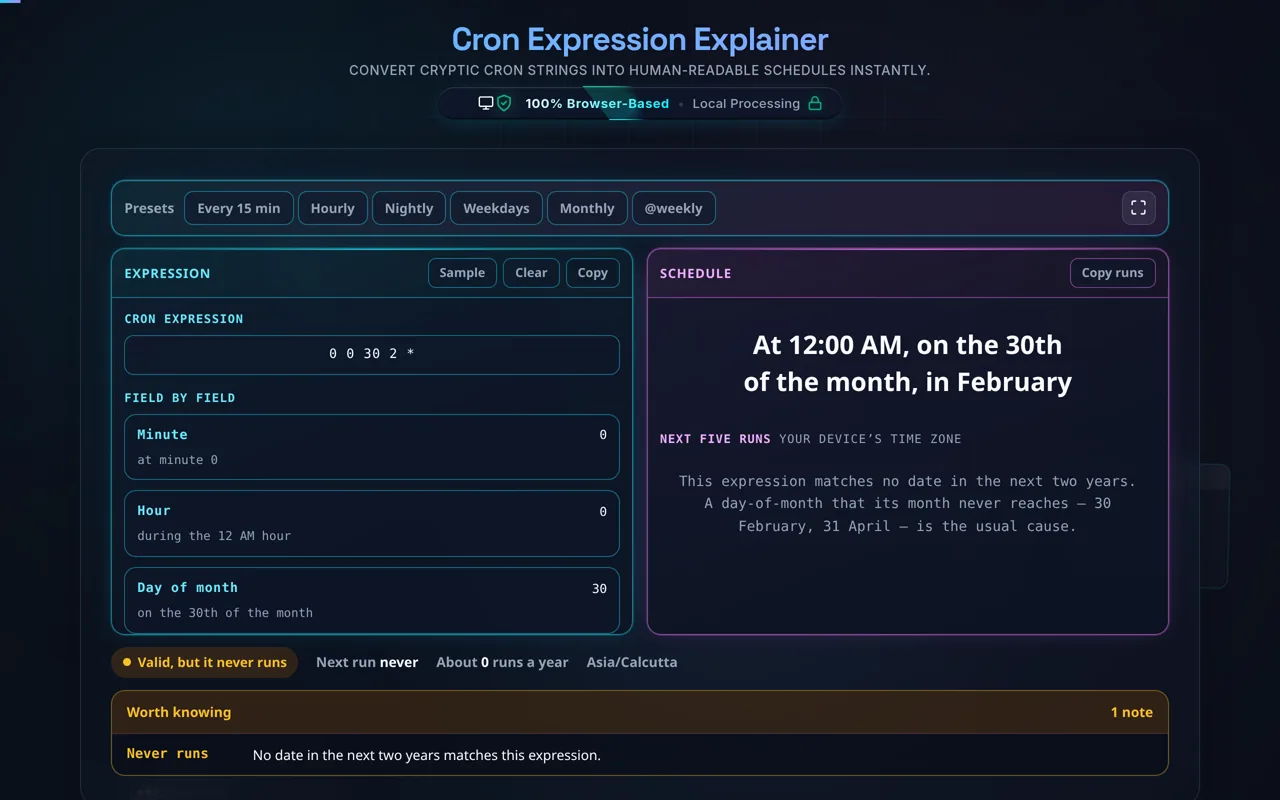This screenshot has width=1280, height=800.
Task: Click the 'This expression matches no date' message
Action: [908, 503]
